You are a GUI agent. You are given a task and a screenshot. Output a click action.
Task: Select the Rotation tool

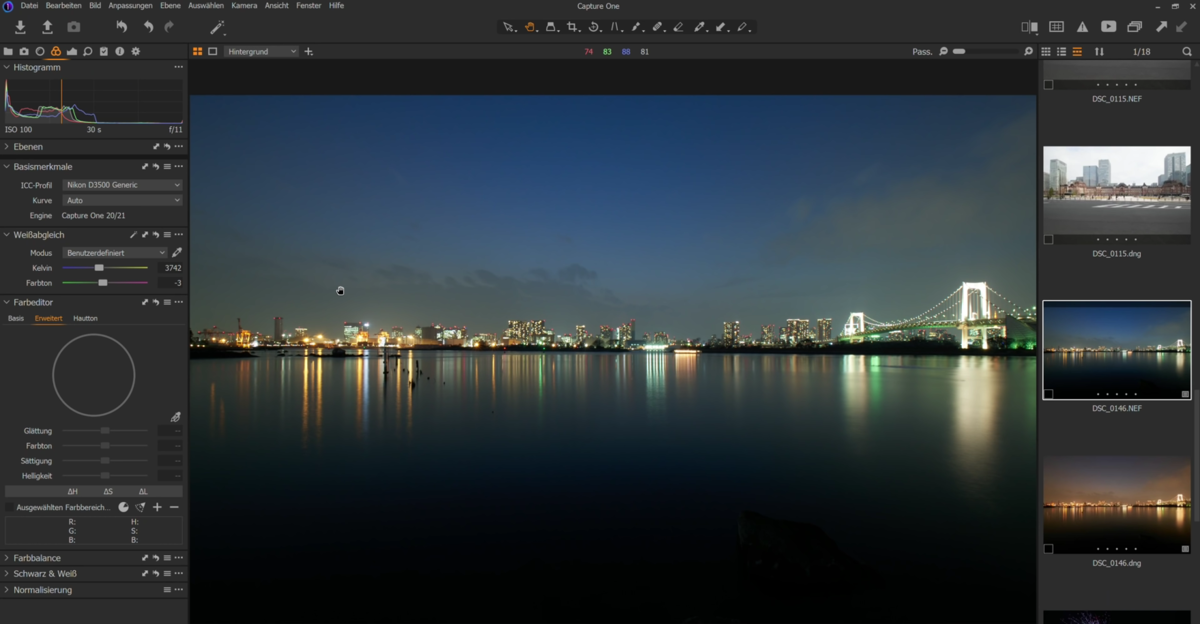(593, 27)
